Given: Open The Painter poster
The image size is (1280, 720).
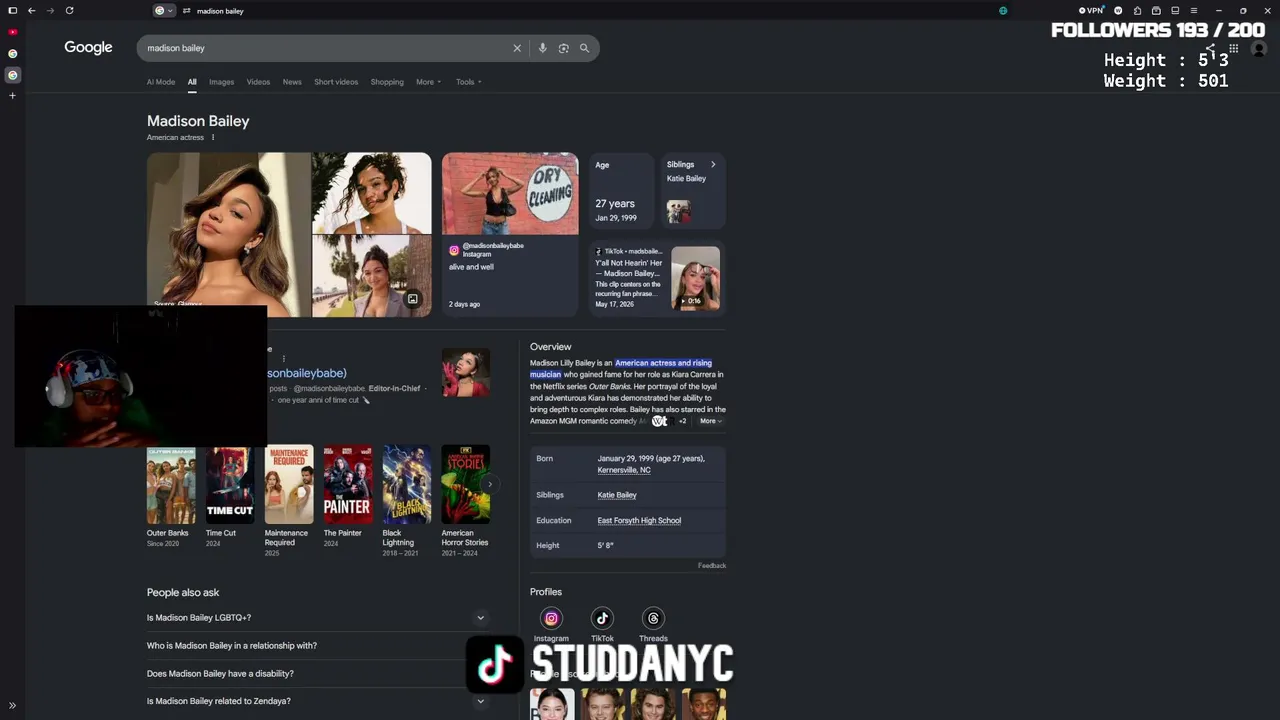Looking at the screenshot, I should pos(348,484).
